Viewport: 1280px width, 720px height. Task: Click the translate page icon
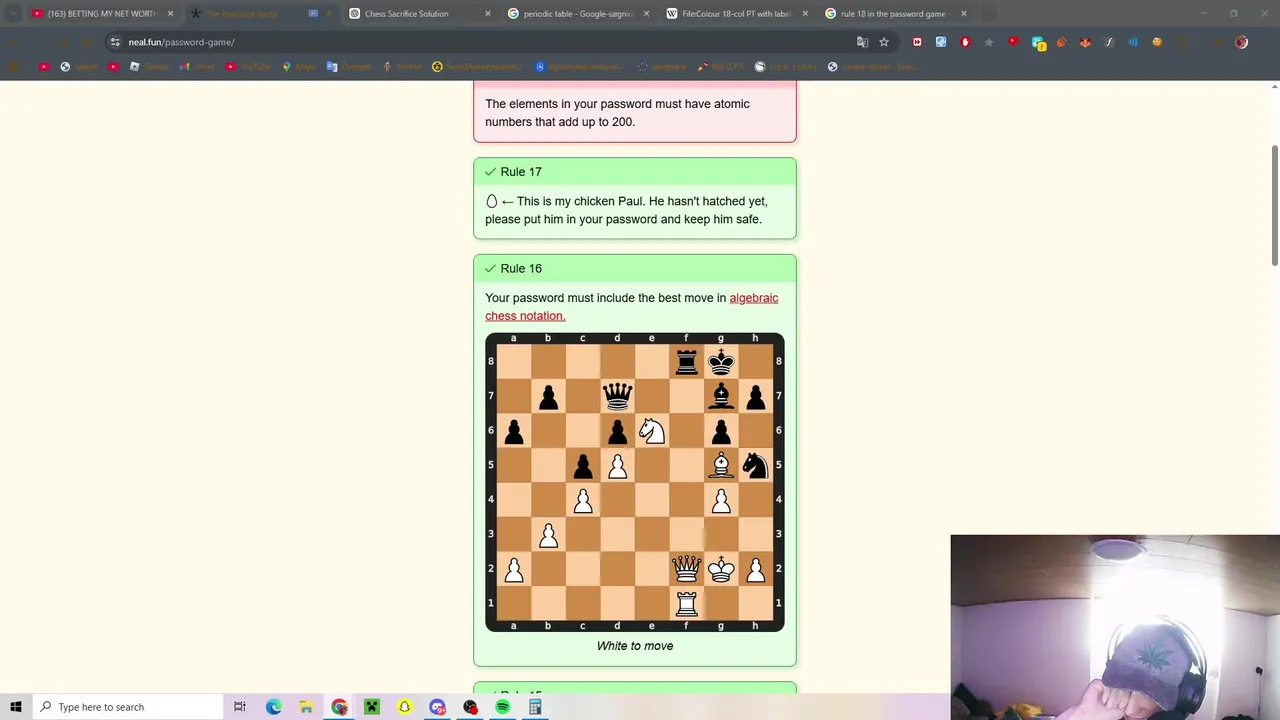point(862,42)
